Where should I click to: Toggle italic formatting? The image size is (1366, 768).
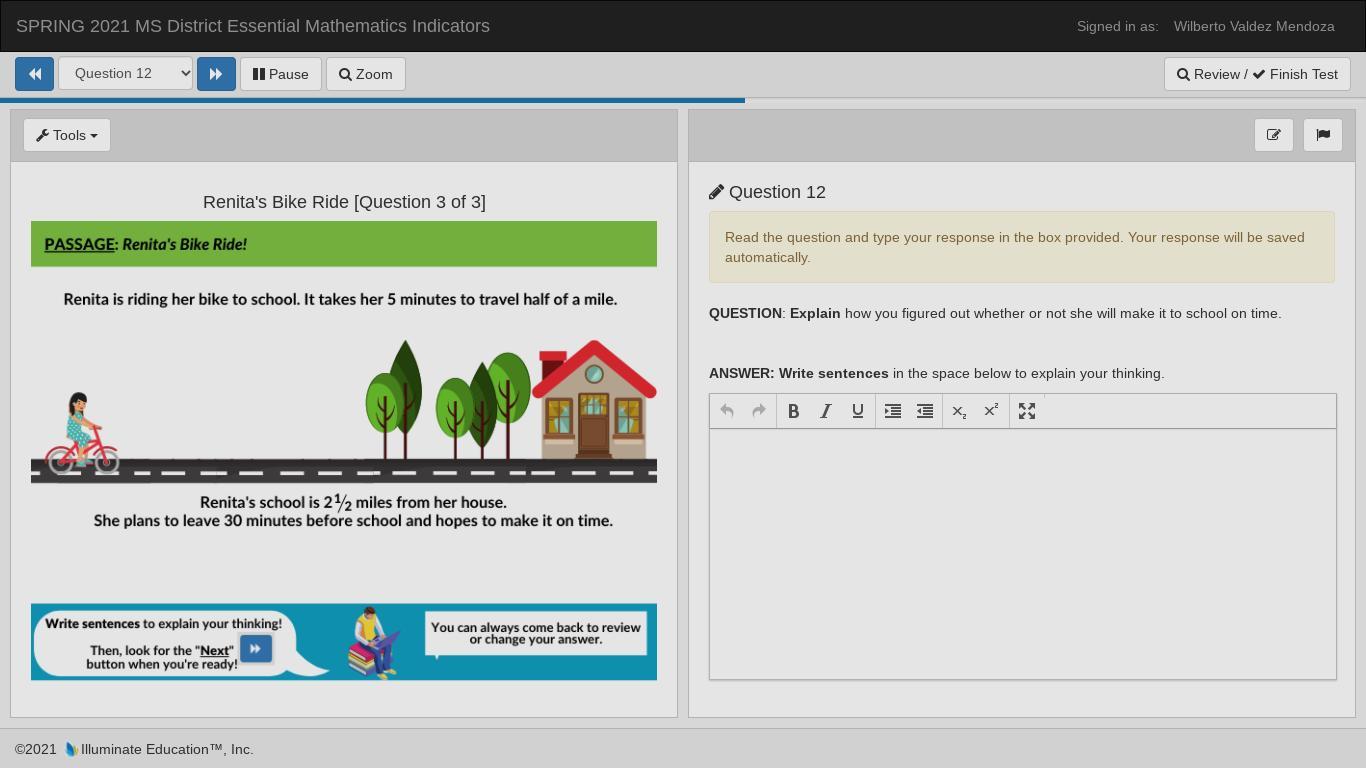pyautogui.click(x=826, y=411)
